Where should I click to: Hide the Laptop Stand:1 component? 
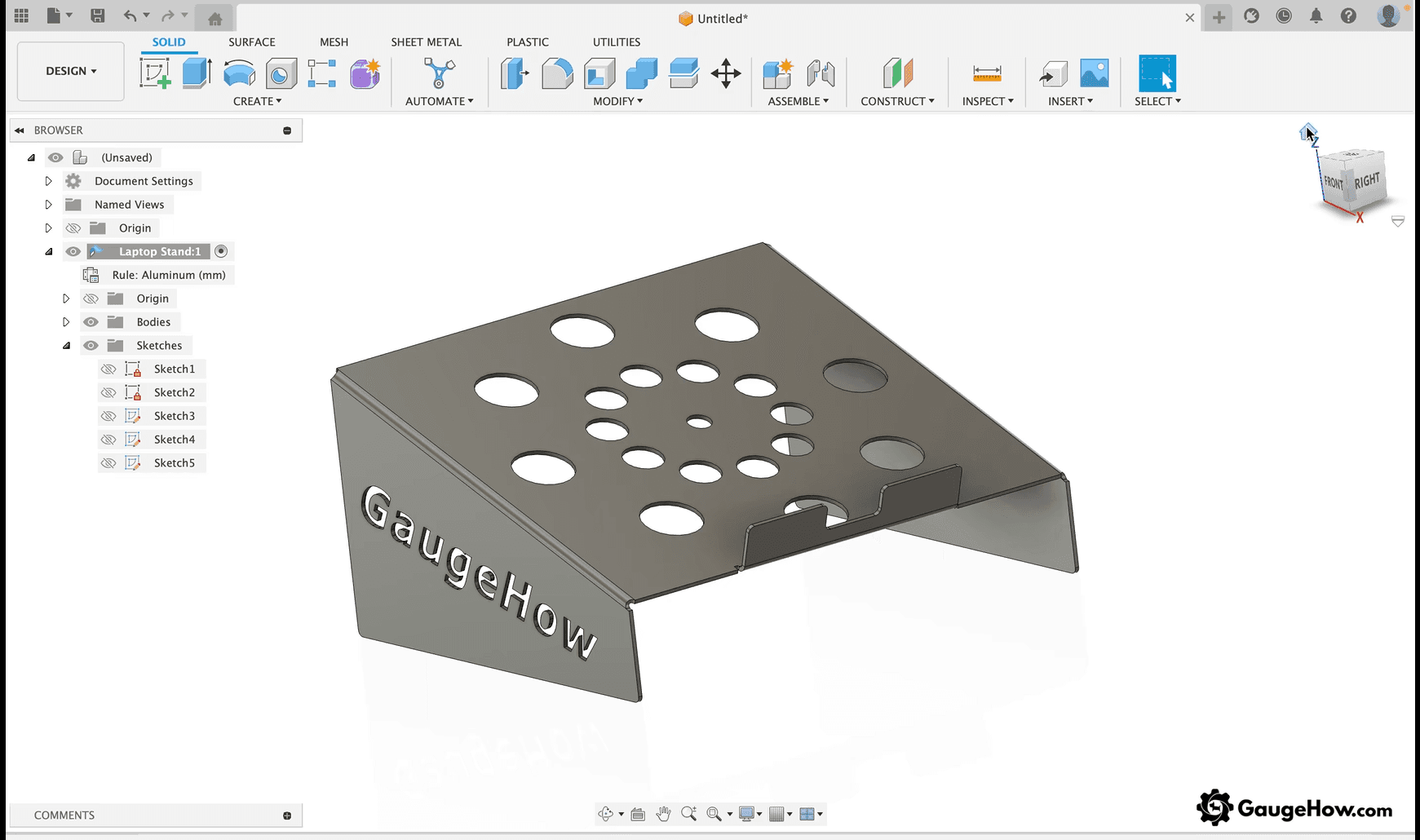tap(73, 251)
